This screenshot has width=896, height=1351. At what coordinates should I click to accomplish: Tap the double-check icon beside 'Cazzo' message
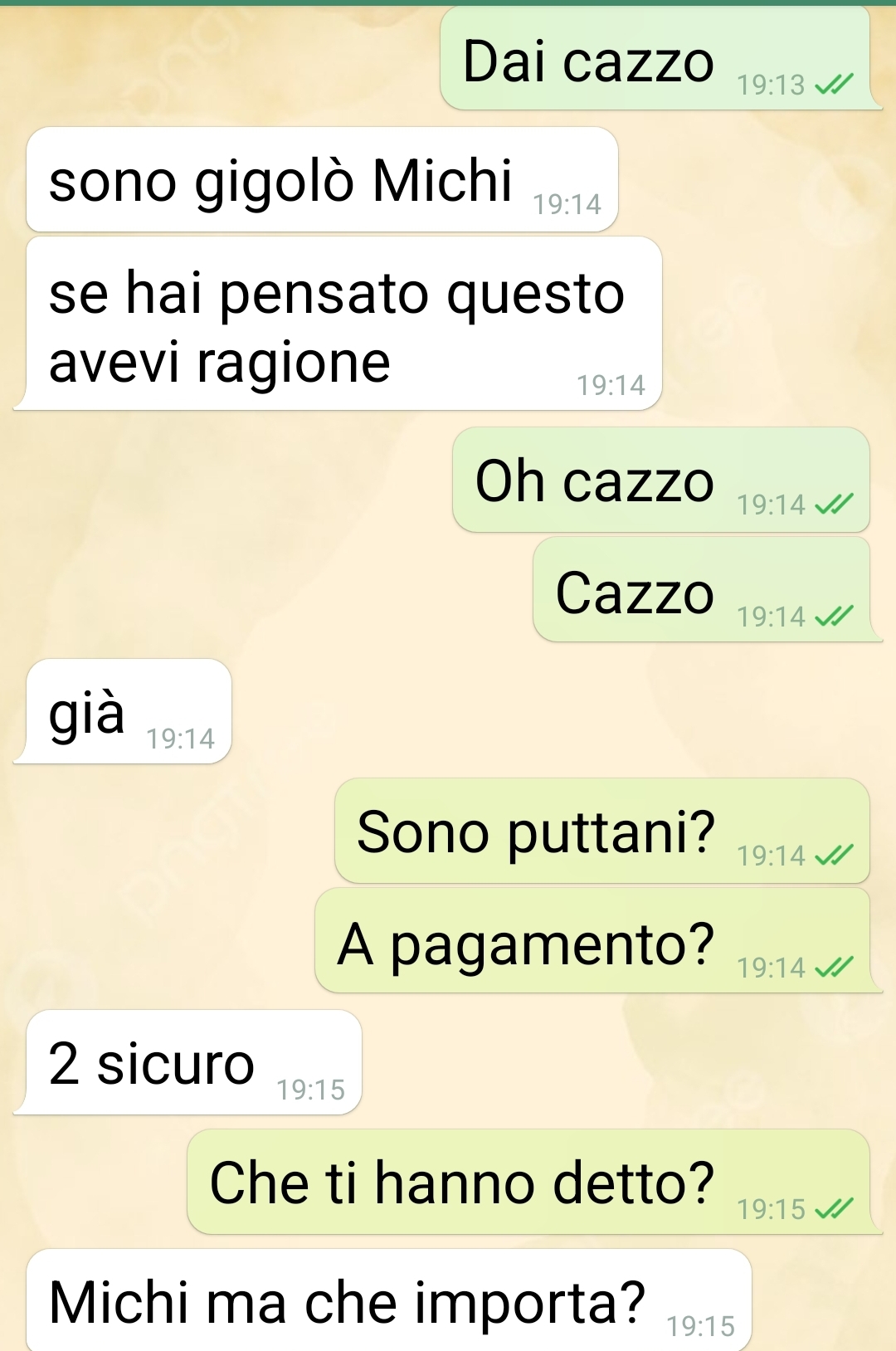click(x=834, y=616)
